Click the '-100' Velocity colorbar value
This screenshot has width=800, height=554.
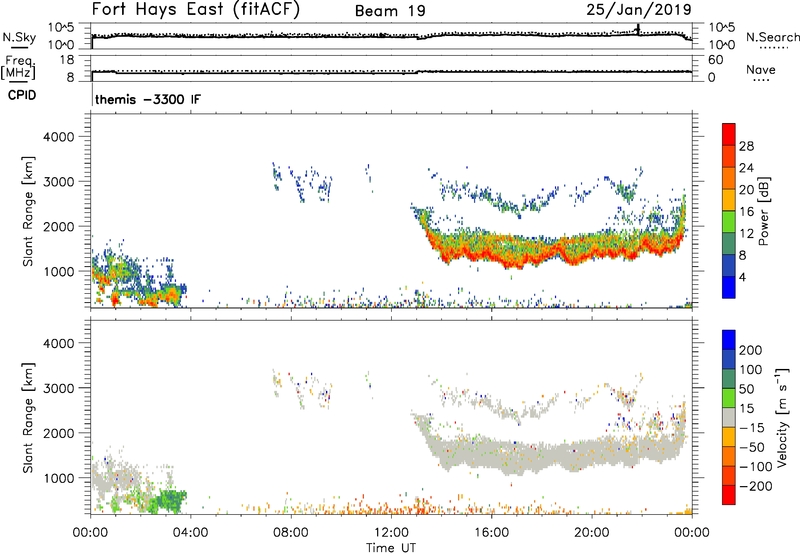click(x=756, y=467)
